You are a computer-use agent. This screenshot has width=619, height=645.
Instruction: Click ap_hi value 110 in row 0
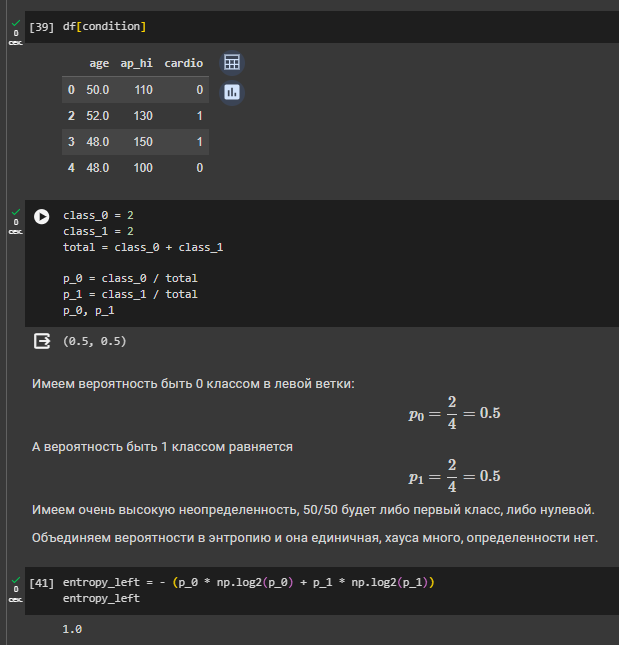144,90
